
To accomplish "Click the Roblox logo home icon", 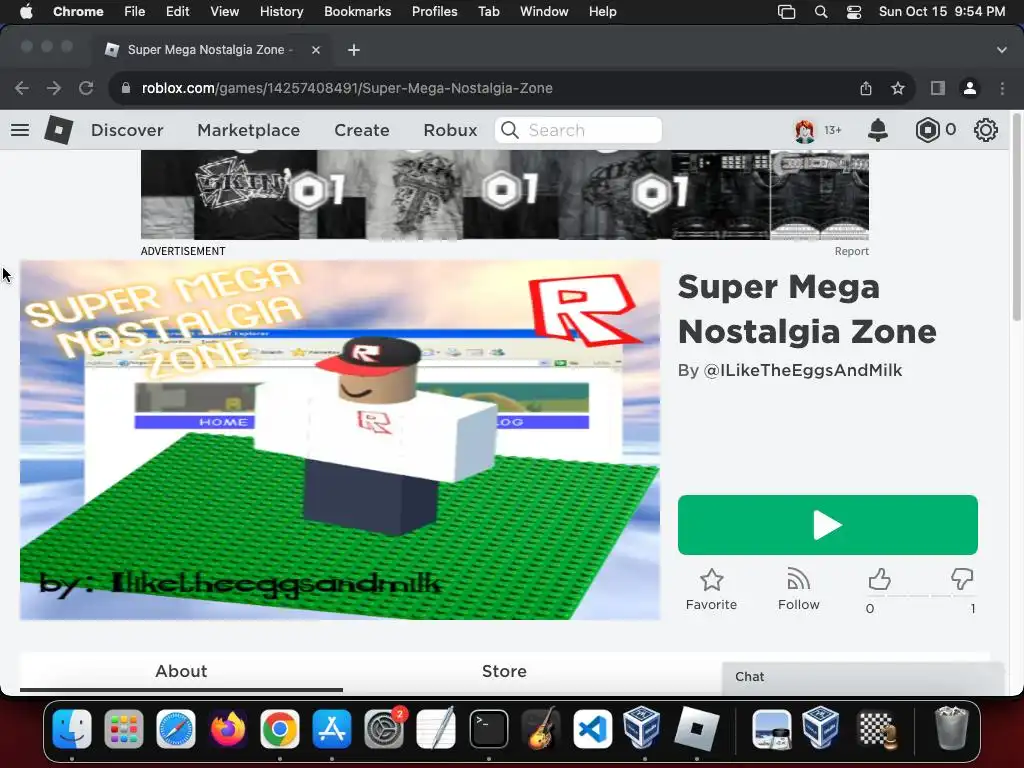I will tap(58, 130).
